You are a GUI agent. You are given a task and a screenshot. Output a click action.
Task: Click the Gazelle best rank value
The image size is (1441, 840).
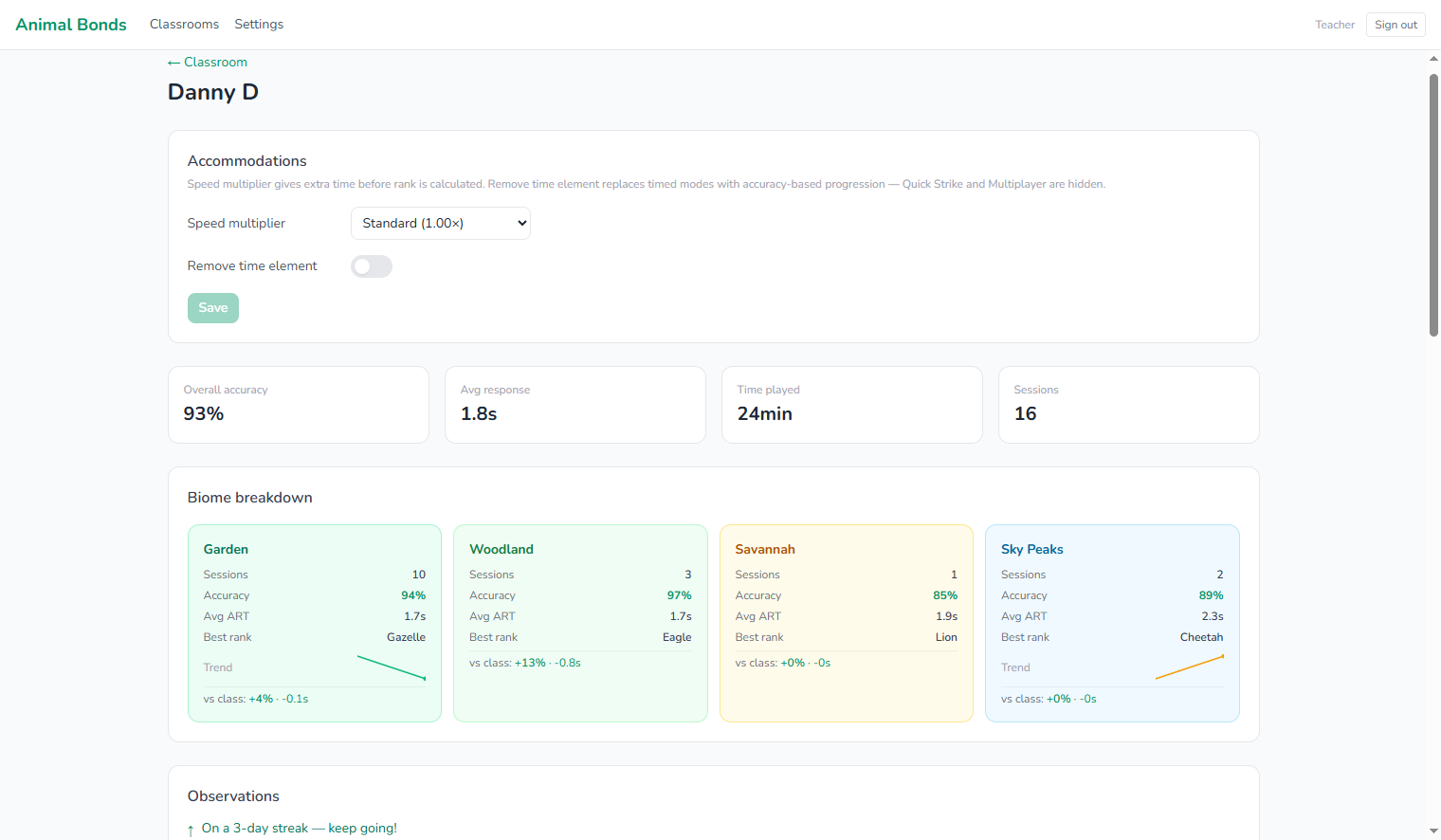[x=406, y=637]
